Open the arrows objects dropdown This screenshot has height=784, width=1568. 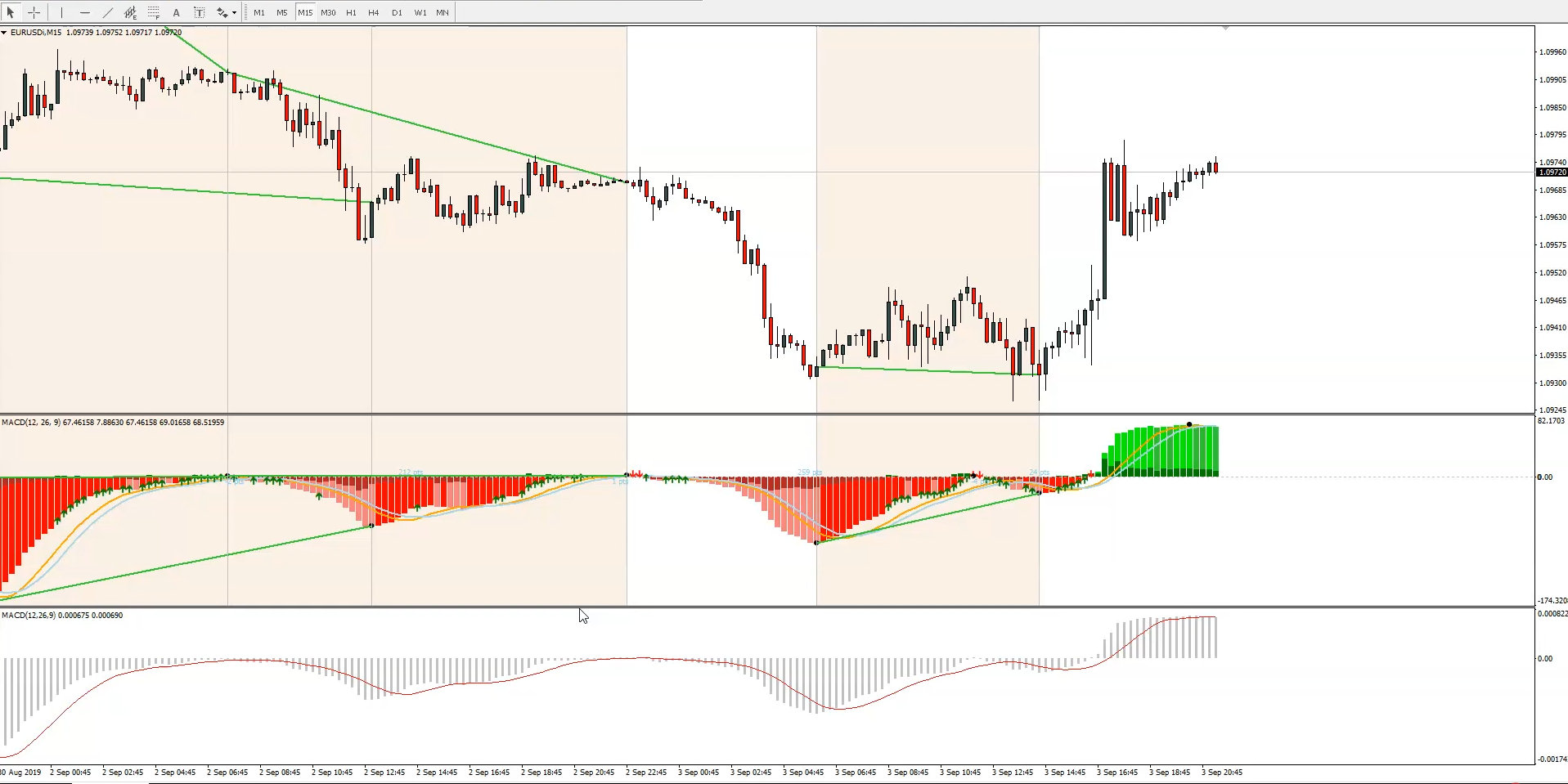(234, 12)
